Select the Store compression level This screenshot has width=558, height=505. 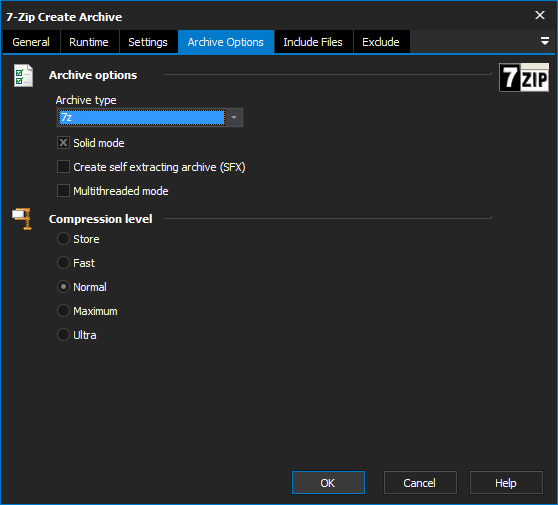point(63,239)
